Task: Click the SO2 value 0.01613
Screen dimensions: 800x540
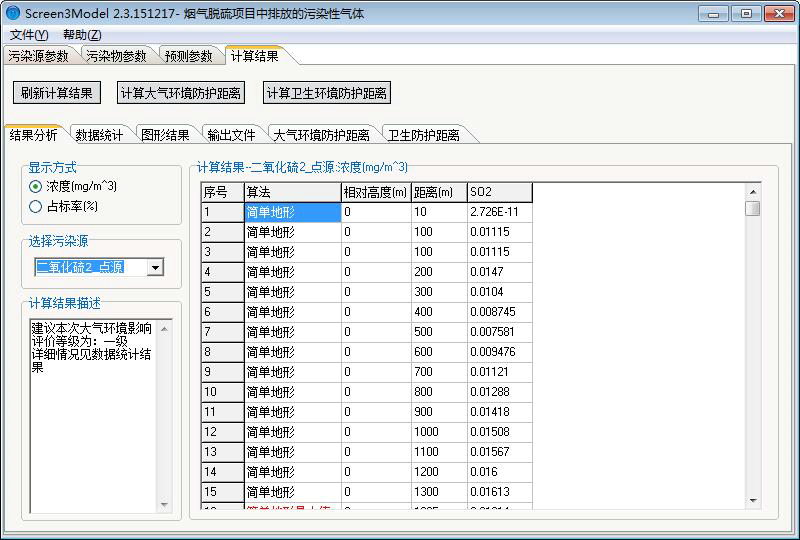Action: 500,492
